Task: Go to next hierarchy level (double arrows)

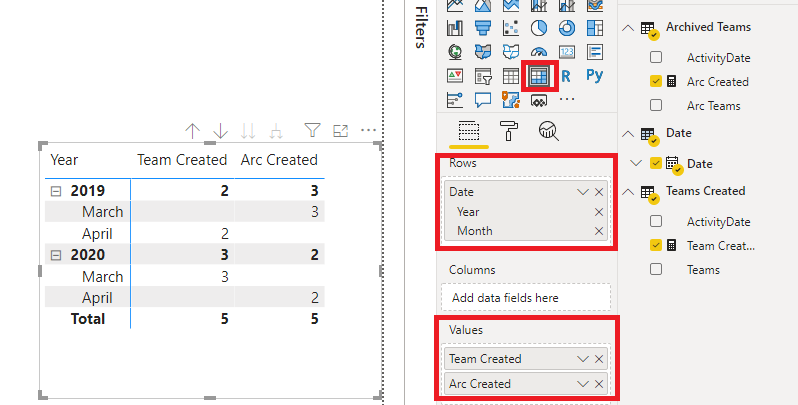Action: [x=248, y=131]
